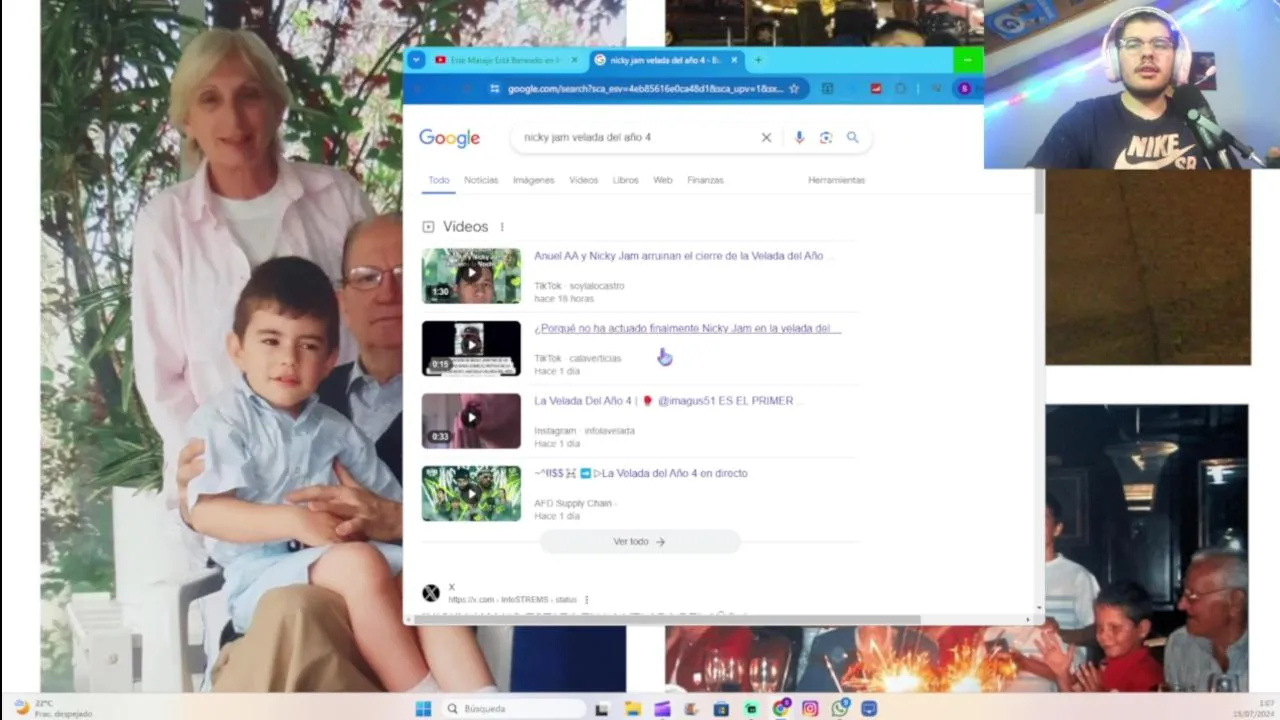Click the address bar URL

[x=645, y=88]
